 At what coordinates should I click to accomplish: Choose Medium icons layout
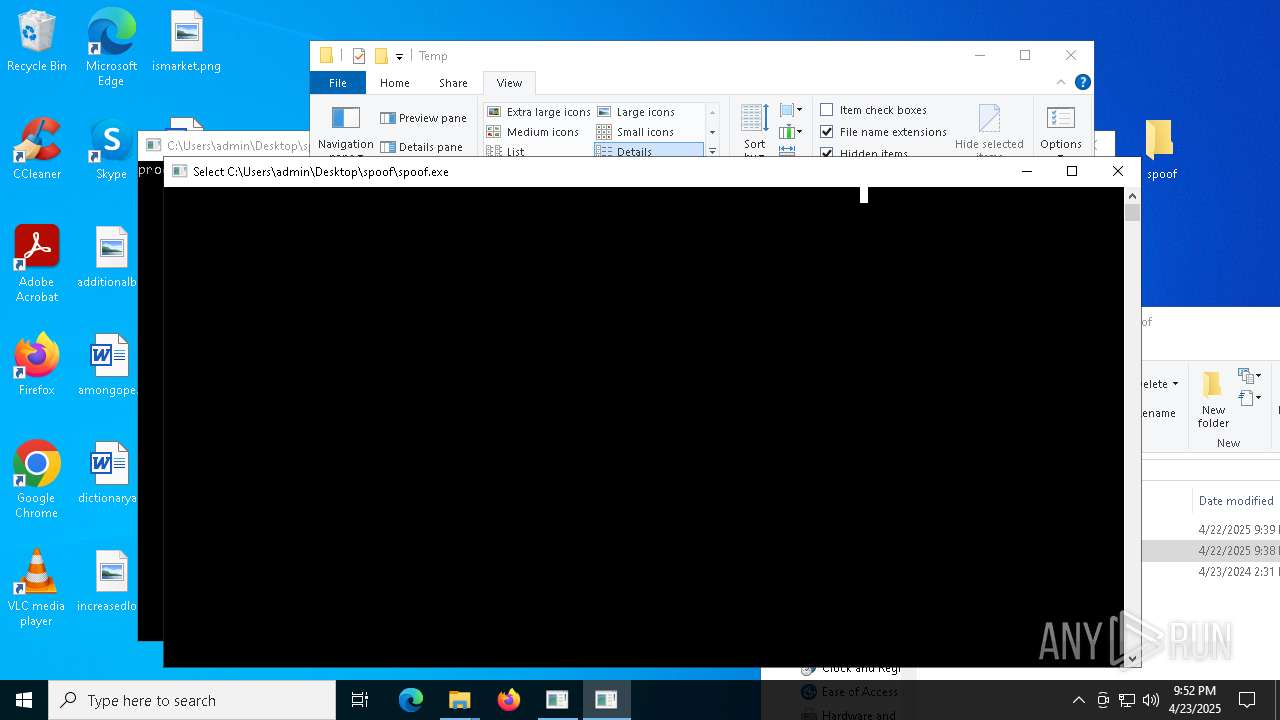point(533,132)
